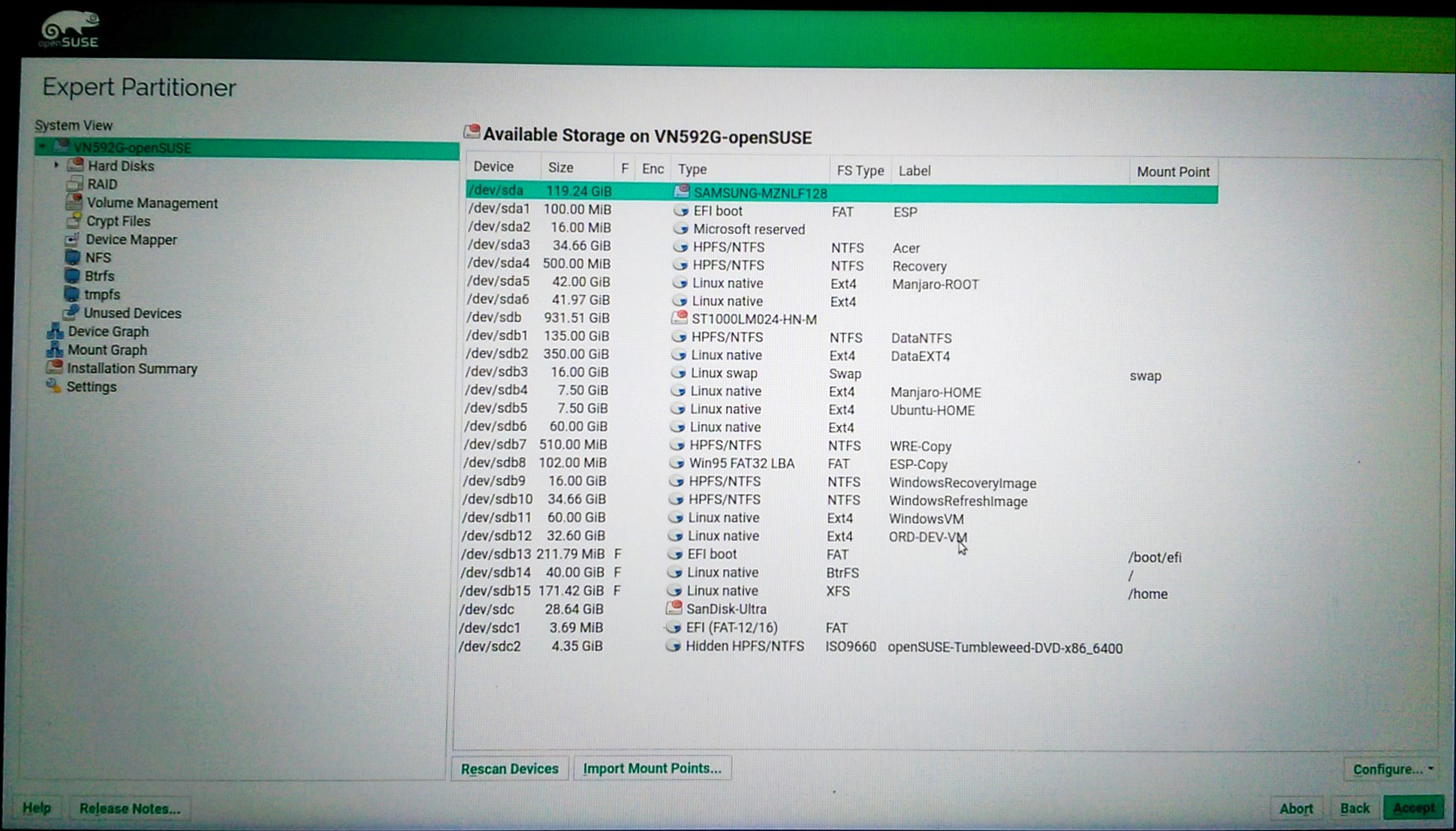Click the Volume Management icon
Image resolution: width=1456 pixels, height=831 pixels.
click(74, 202)
